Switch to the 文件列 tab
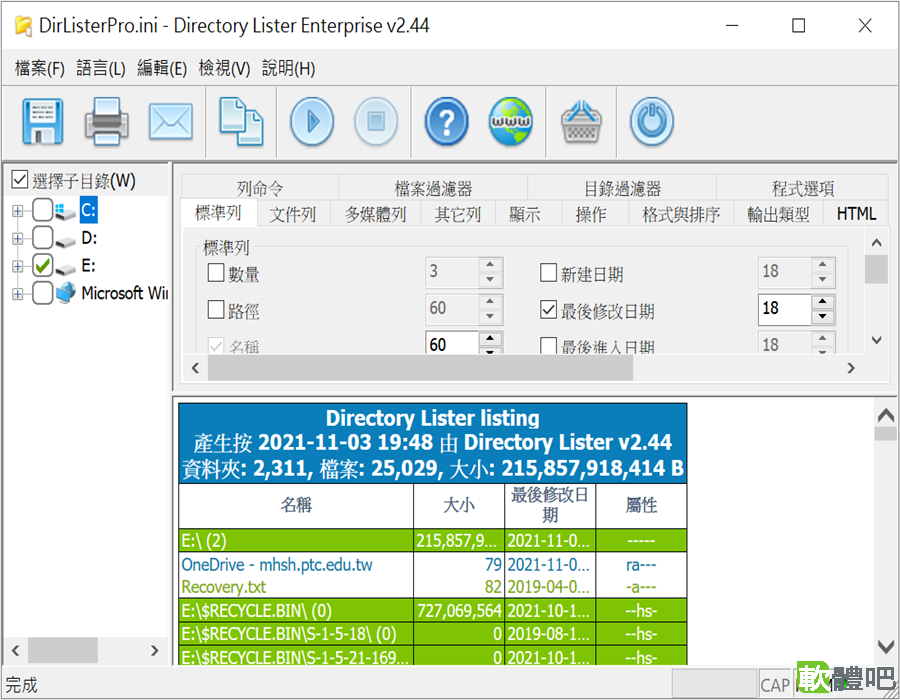This screenshot has width=900, height=700. pos(293,215)
